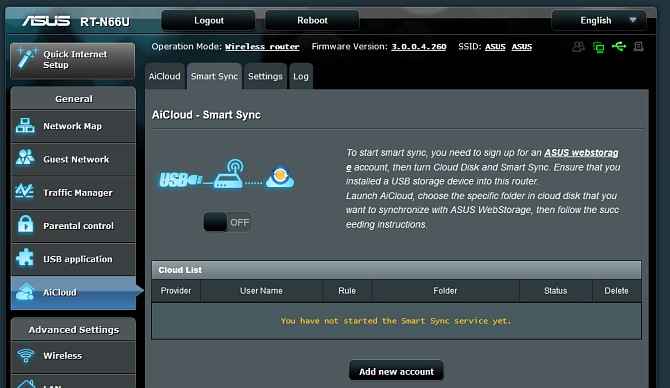The width and height of the screenshot is (670, 388).
Task: Open the English language dropdown
Action: (x=598, y=21)
